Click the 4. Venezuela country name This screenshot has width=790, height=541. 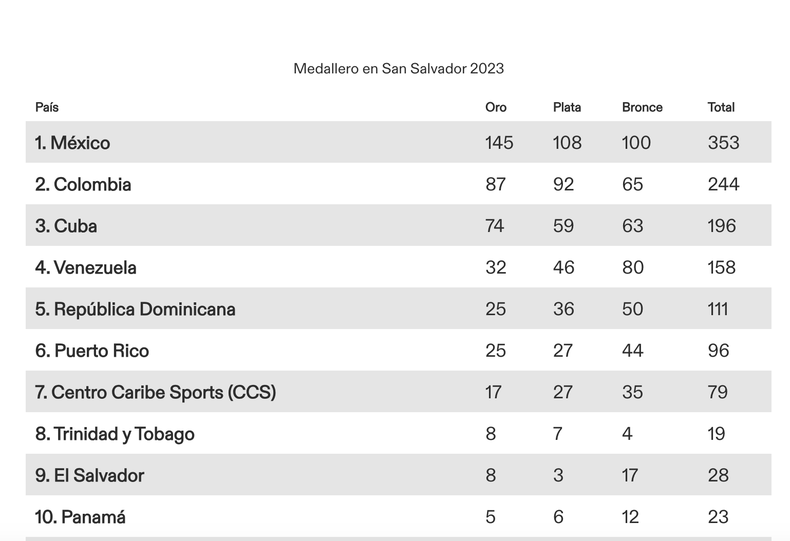(x=86, y=267)
